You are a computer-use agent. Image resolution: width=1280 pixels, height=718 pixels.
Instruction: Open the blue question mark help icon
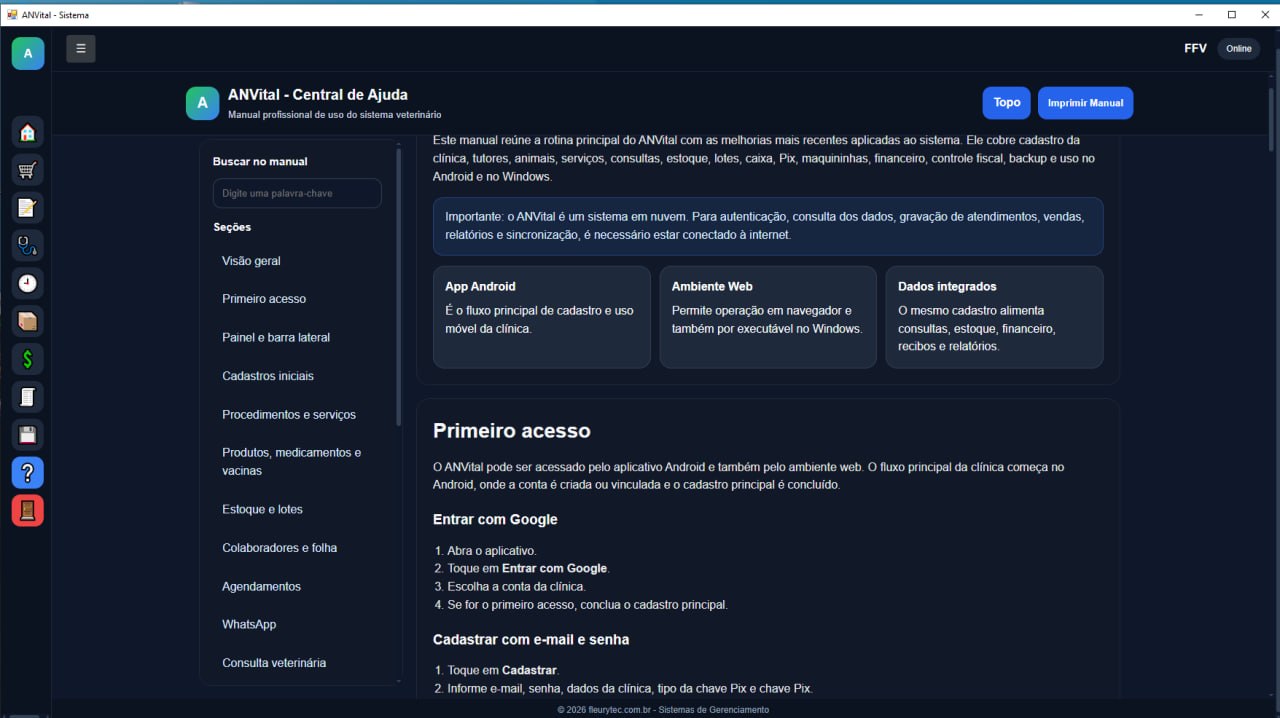pos(27,473)
